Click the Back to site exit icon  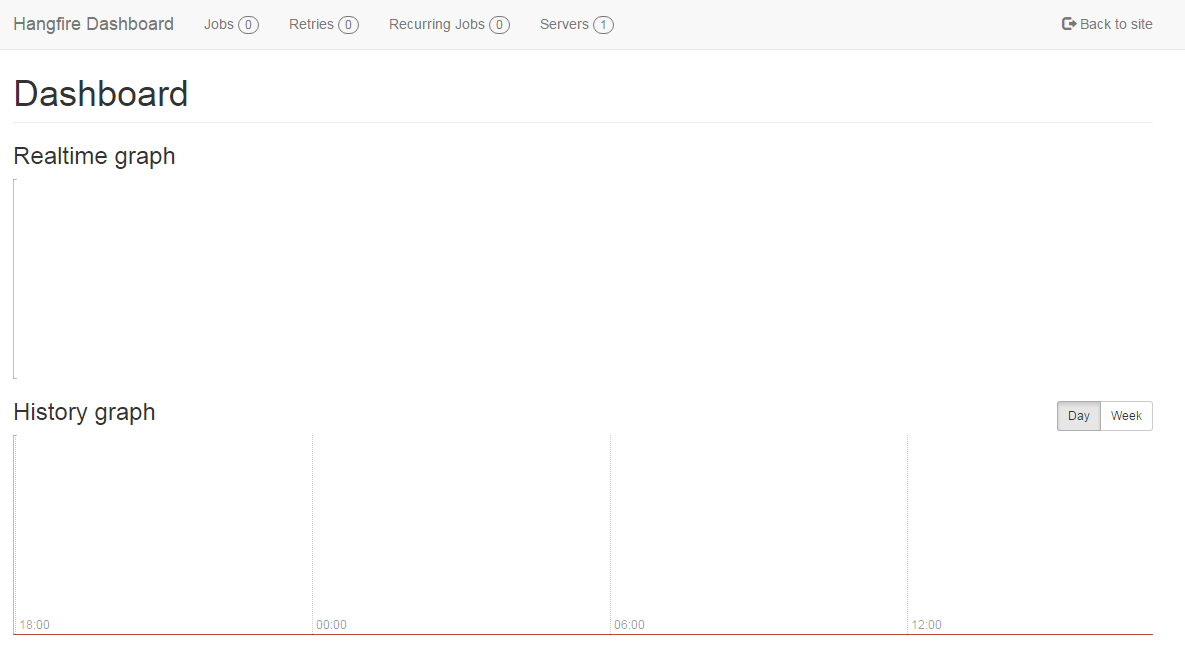click(1067, 23)
